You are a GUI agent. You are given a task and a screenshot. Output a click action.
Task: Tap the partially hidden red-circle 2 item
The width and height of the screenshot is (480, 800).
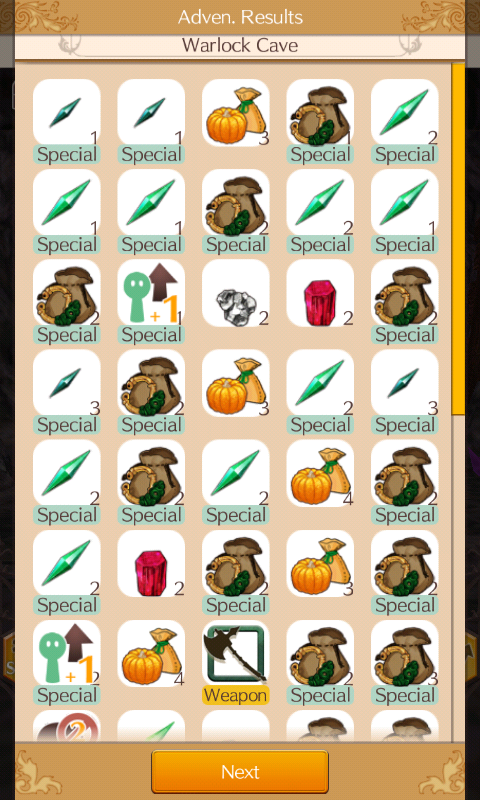coord(67,726)
